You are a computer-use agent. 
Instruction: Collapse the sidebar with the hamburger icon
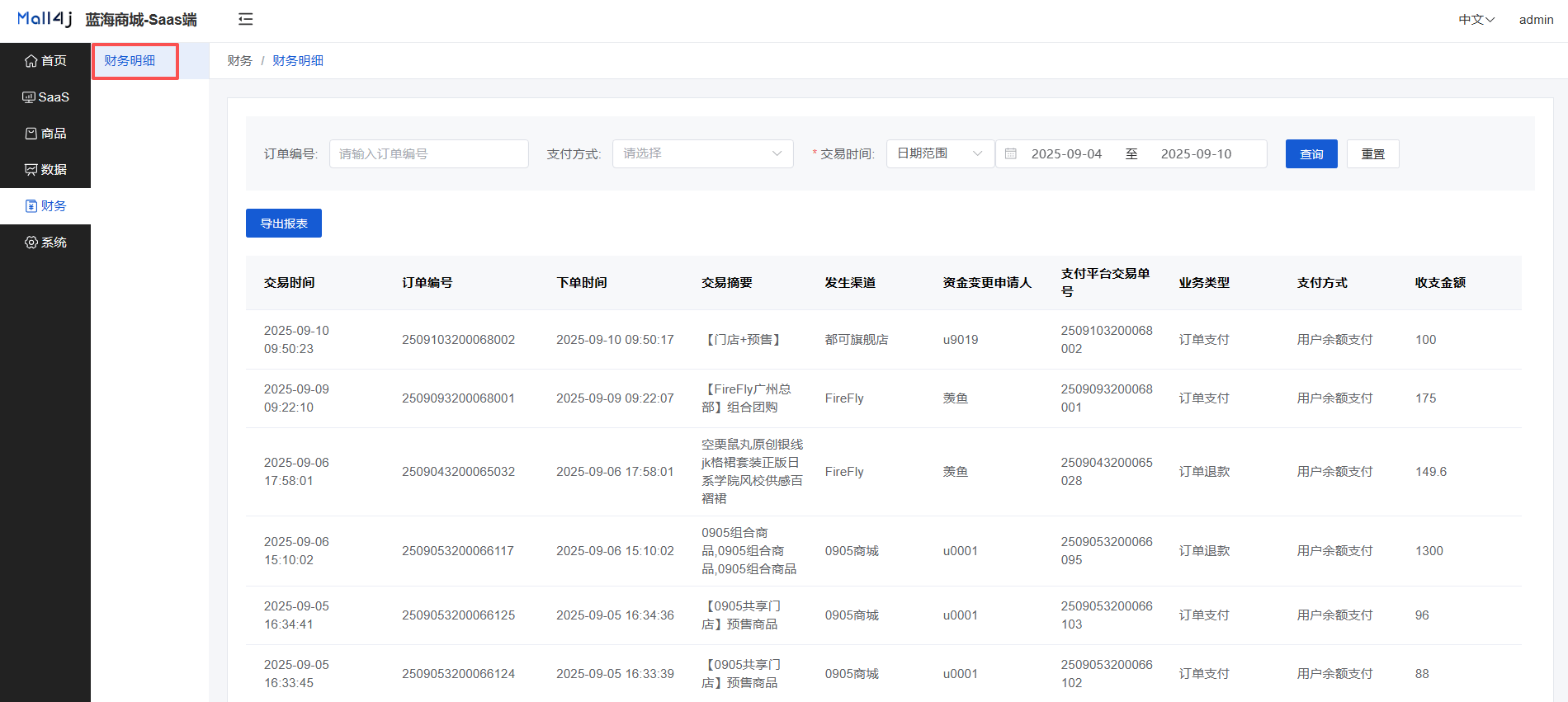click(x=245, y=19)
